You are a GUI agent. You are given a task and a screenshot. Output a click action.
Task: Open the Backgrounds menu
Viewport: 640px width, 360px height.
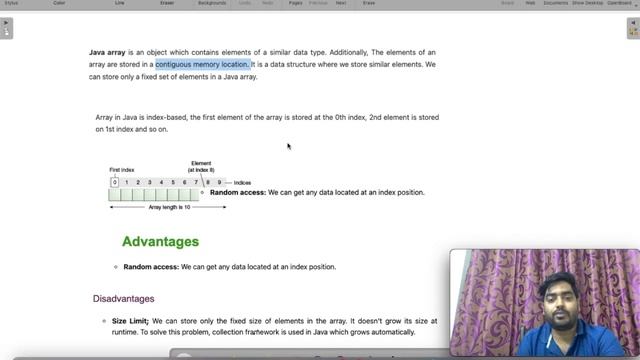[212, 3]
